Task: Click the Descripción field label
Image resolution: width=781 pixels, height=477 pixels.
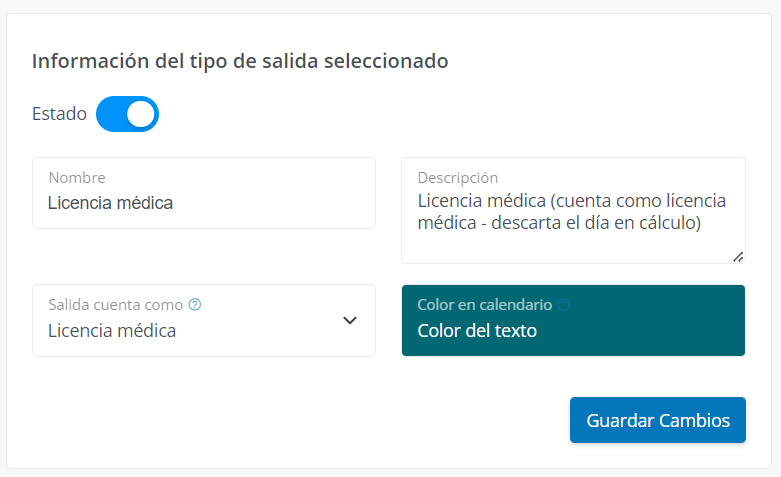Action: [458, 178]
